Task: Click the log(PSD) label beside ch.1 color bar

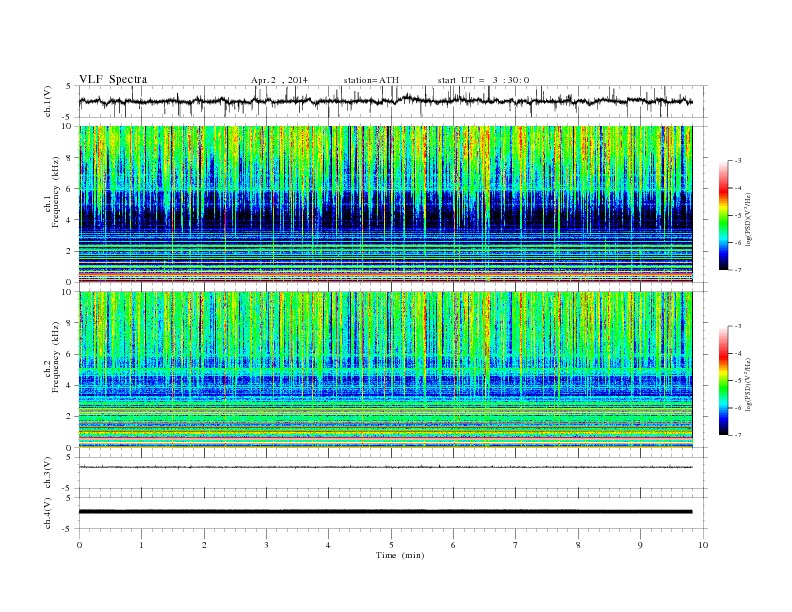Action: click(749, 220)
